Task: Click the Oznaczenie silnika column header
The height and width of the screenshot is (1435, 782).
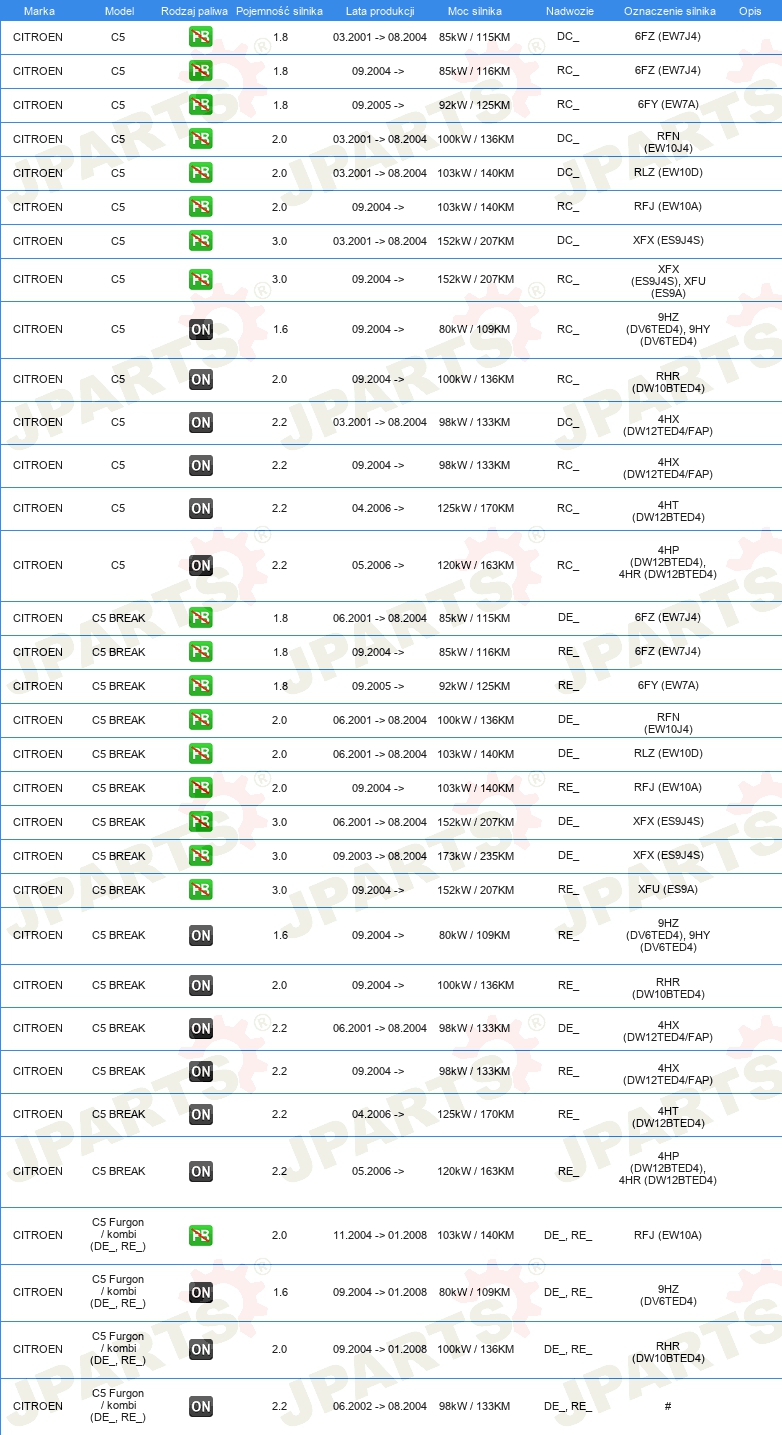Action: click(x=669, y=11)
